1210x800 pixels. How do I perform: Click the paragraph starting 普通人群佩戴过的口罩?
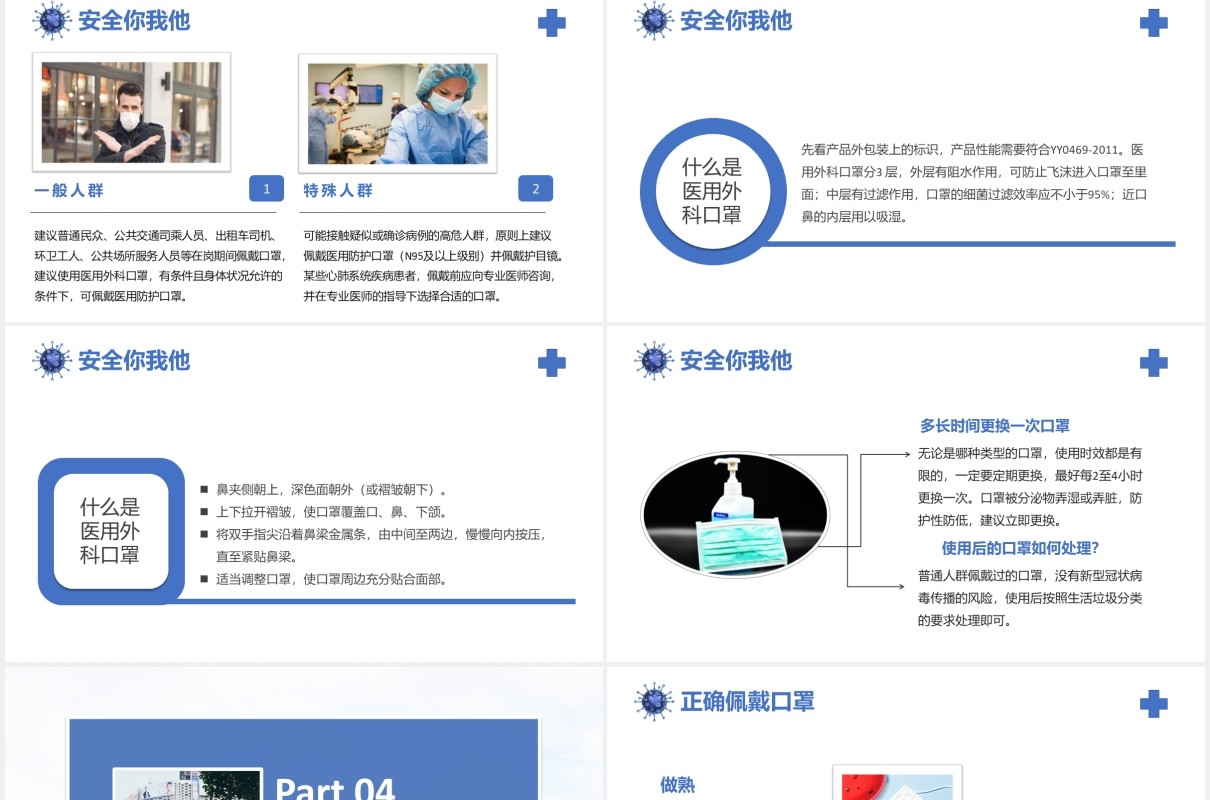pos(1030,598)
